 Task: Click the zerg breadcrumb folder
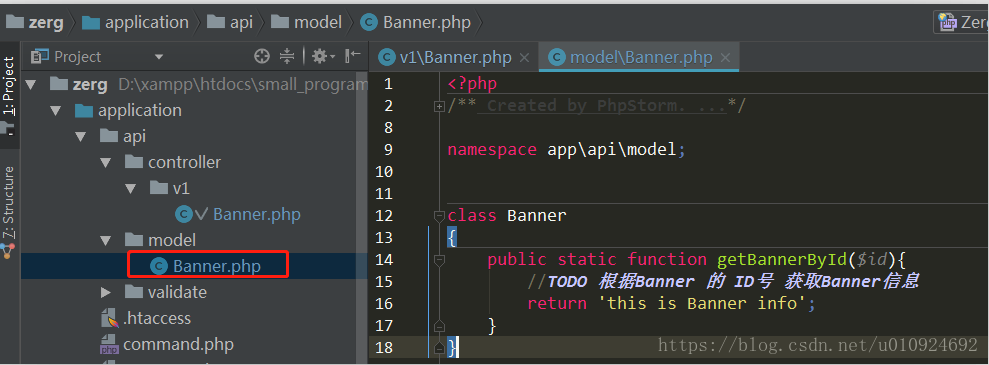(x=35, y=23)
